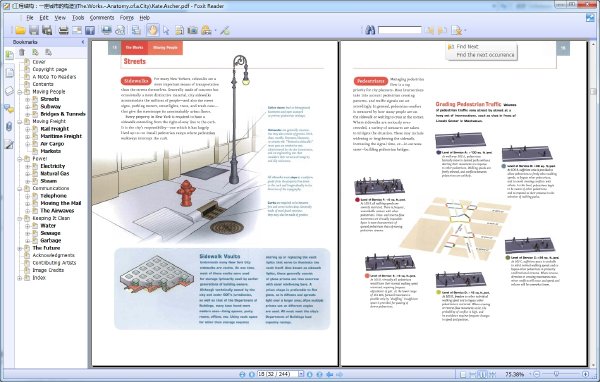Click the search options document icon
The image size is (600, 382).
[x=456, y=30]
